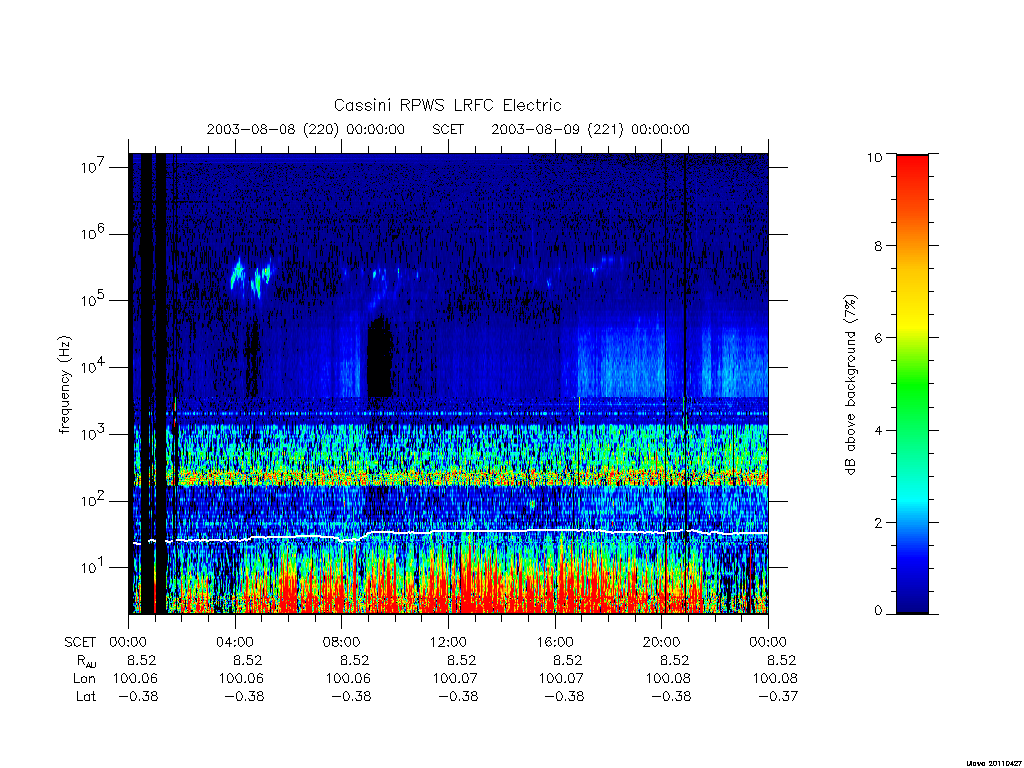Click the color bar tick label '10'
Image resolution: width=1024 pixels, height=768 pixels.
874,157
